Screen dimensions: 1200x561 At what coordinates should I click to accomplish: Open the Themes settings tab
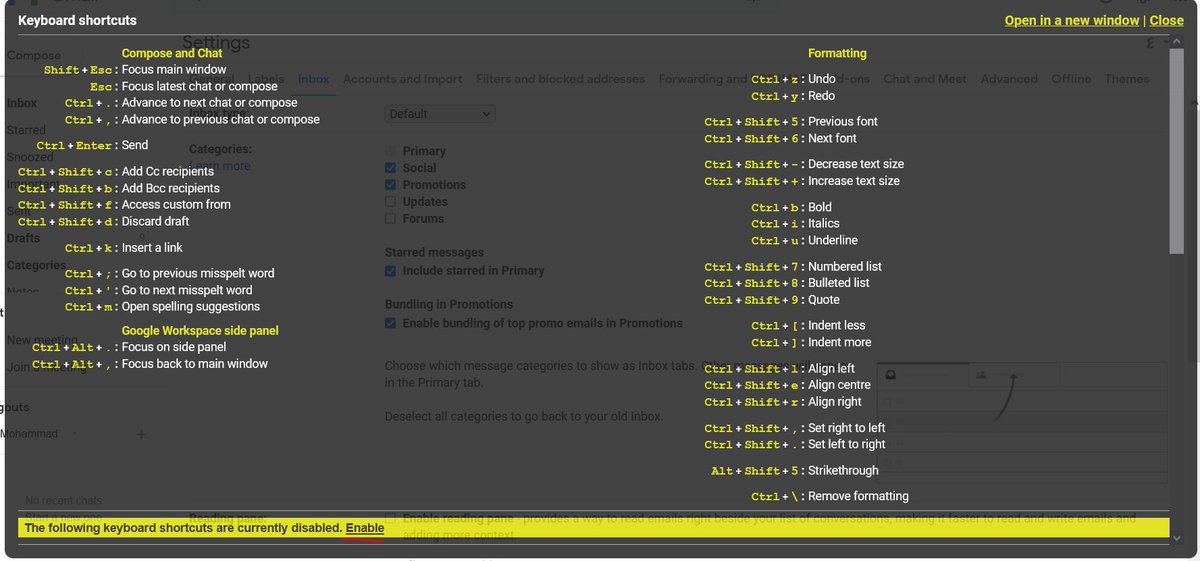click(1127, 79)
